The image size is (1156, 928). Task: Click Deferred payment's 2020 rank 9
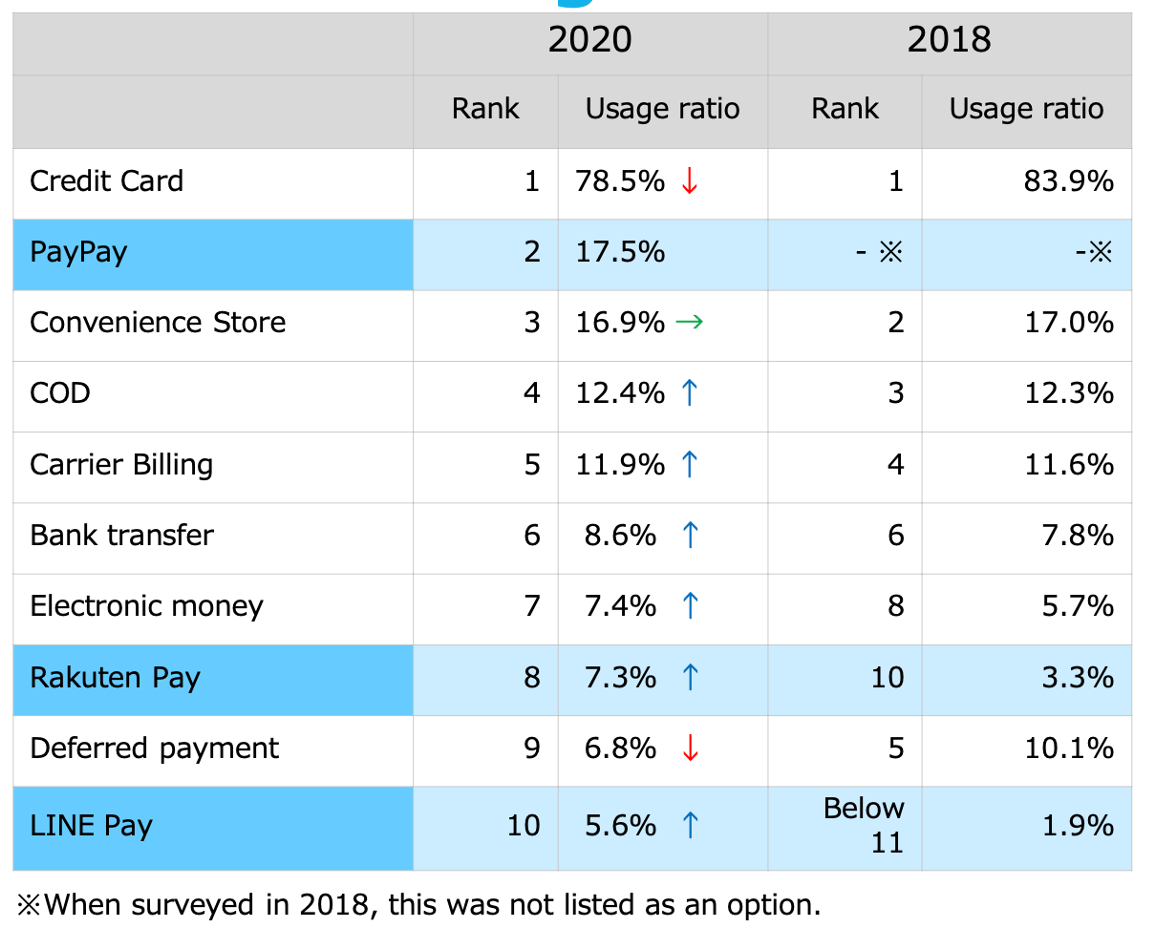click(532, 748)
